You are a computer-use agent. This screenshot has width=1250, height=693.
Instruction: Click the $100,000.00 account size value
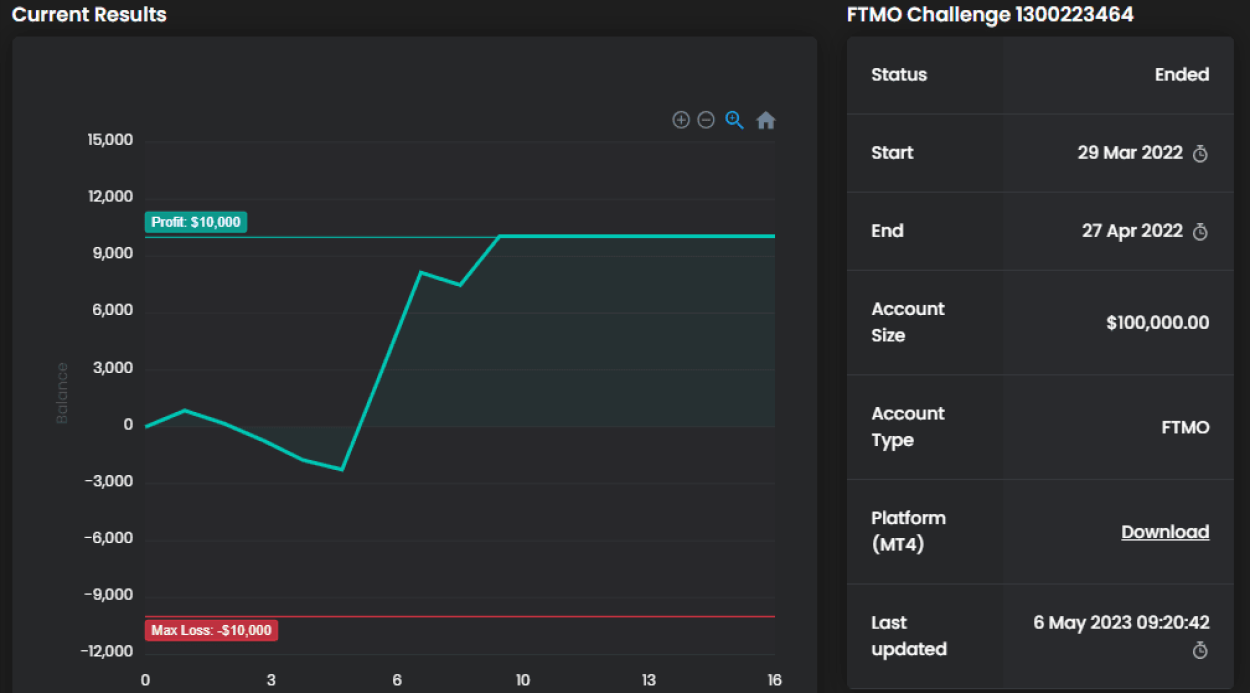(1158, 322)
